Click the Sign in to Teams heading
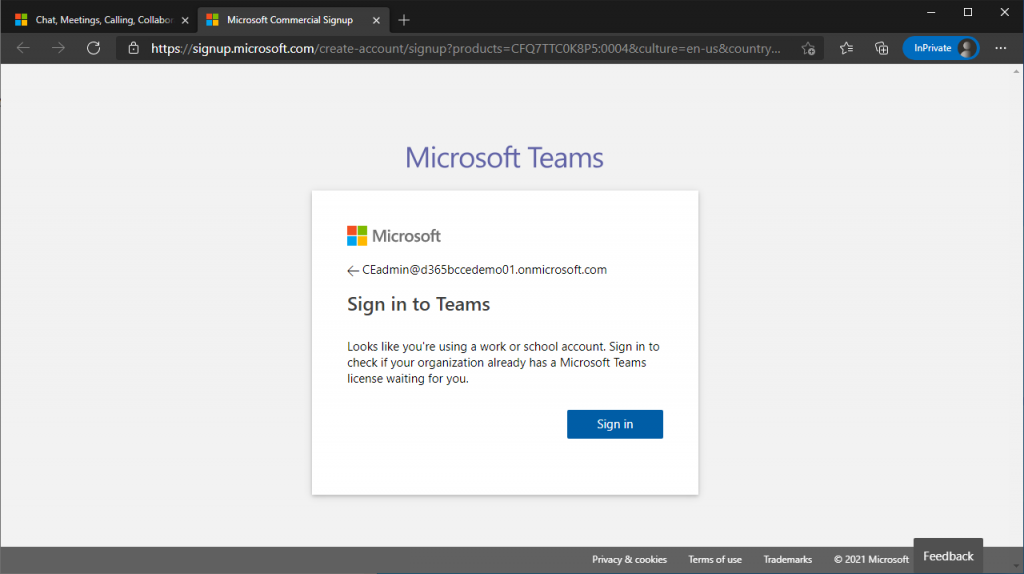This screenshot has width=1024, height=574. click(419, 304)
